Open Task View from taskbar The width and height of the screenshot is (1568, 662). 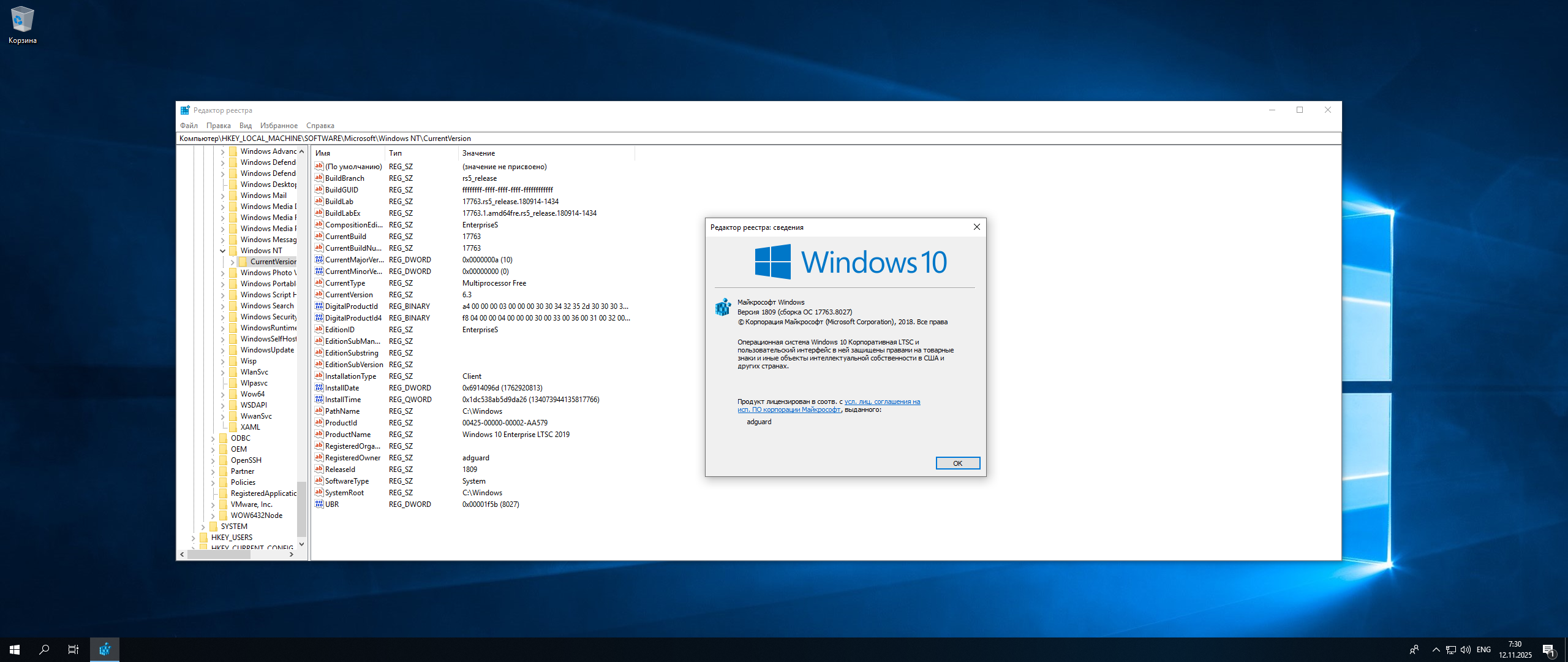point(73,649)
